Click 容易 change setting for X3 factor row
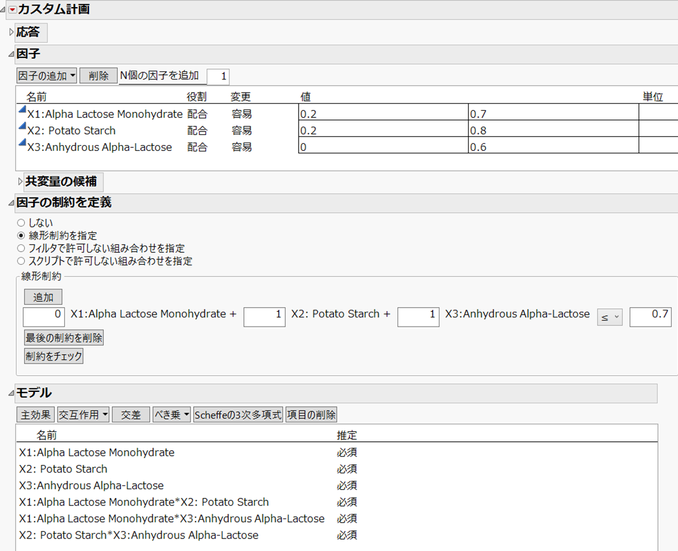Image resolution: width=678 pixels, height=551 pixels. (x=242, y=147)
